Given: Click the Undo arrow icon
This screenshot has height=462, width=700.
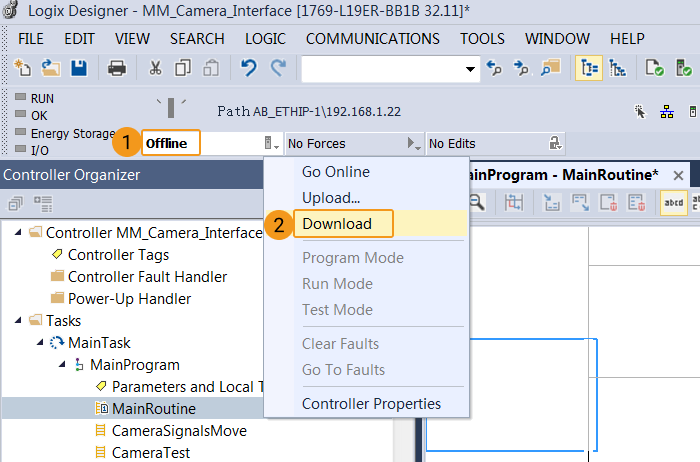Looking at the screenshot, I should point(249,68).
